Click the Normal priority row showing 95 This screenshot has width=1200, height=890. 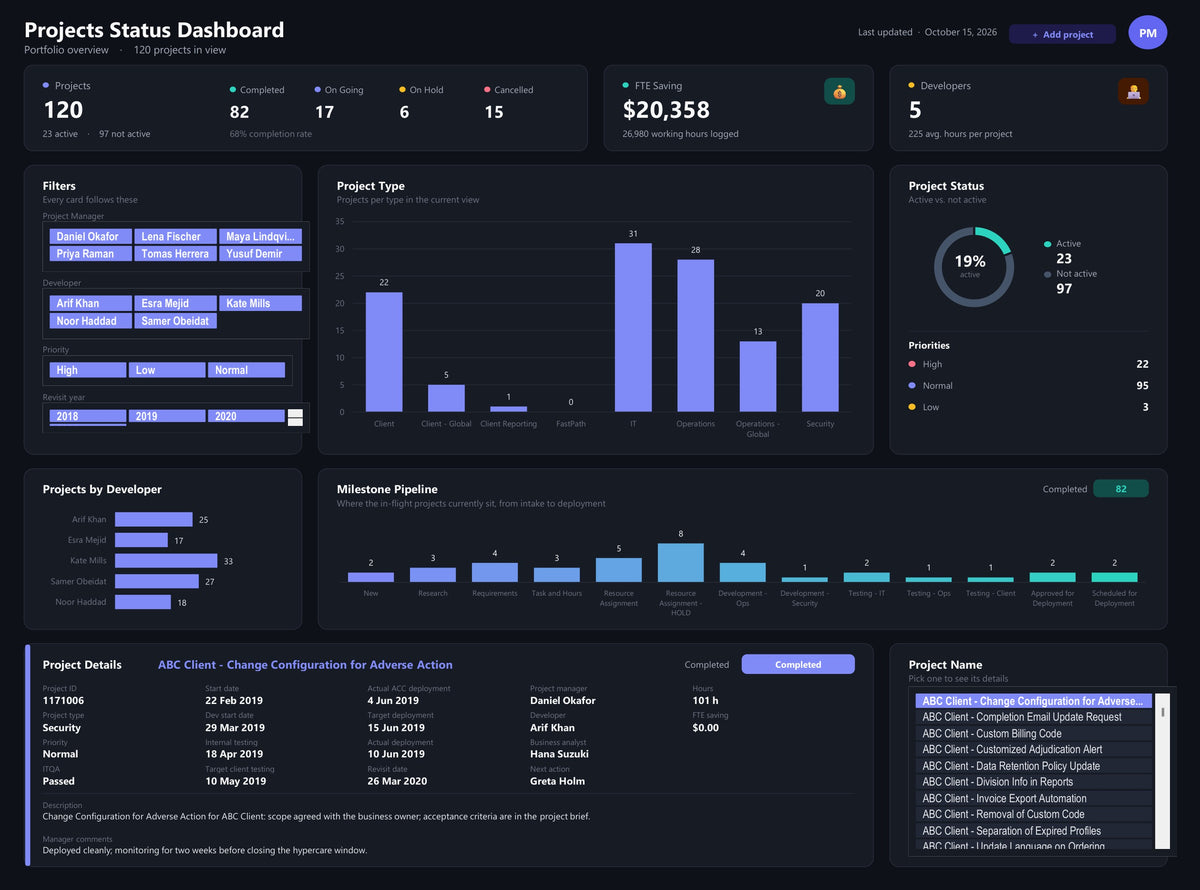tap(1028, 385)
